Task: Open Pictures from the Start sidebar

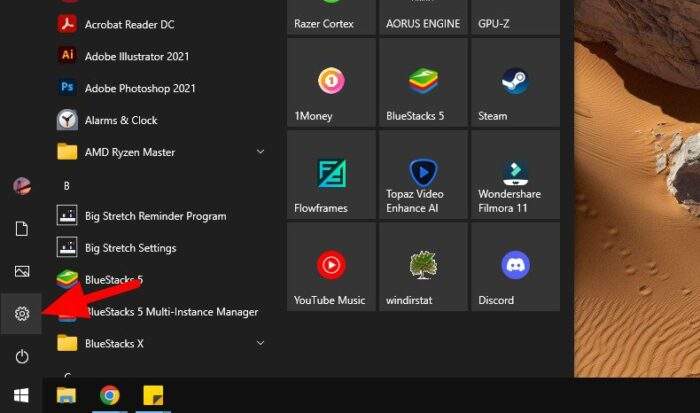Action: (21, 271)
